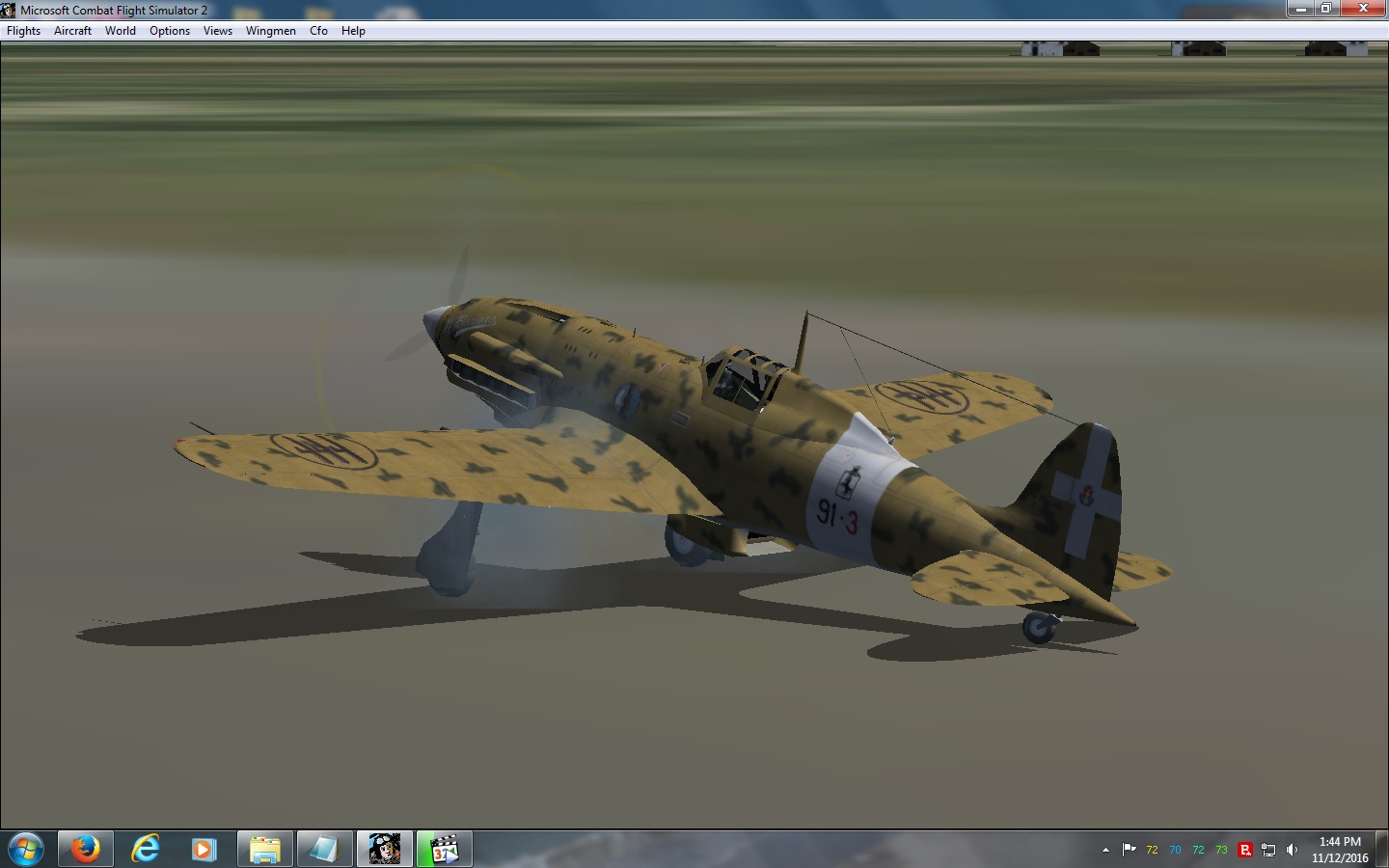
Task: Restore down the Combat Flight Simulator window
Action: point(1326,9)
